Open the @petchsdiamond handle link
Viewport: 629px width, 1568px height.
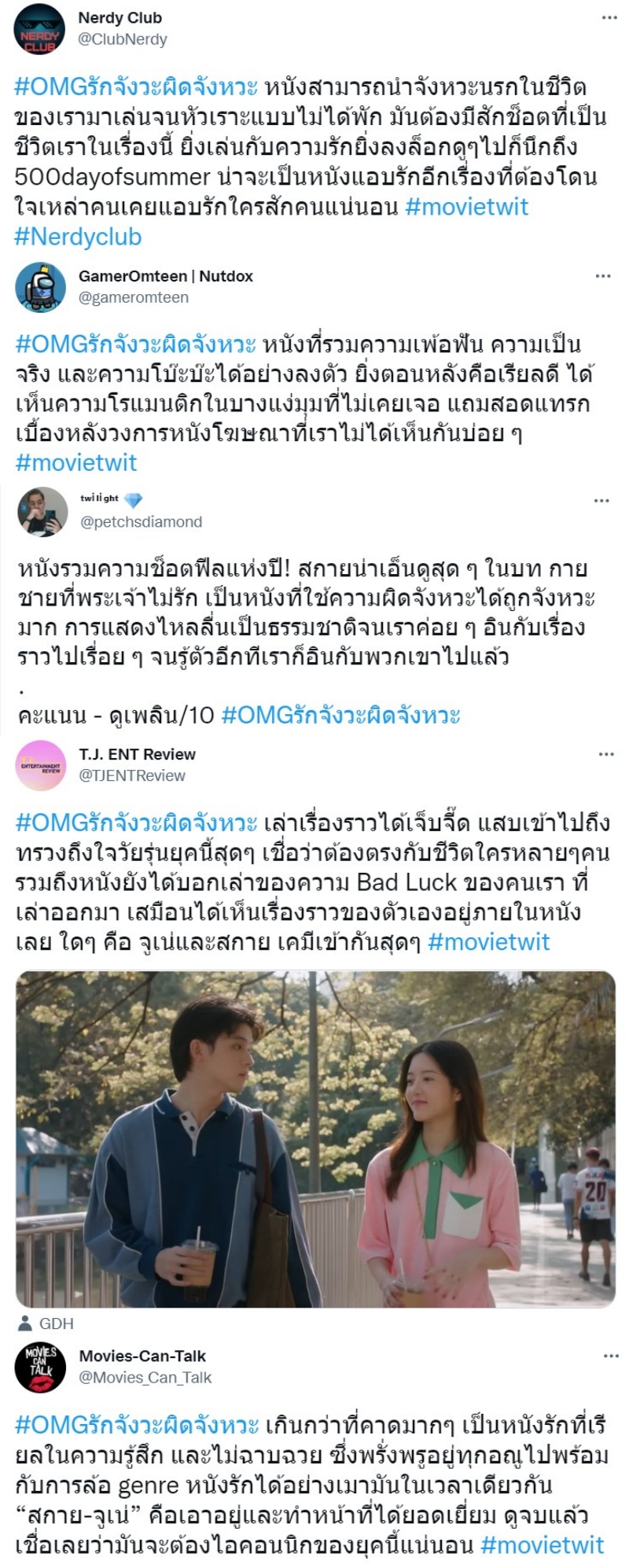tap(142, 522)
